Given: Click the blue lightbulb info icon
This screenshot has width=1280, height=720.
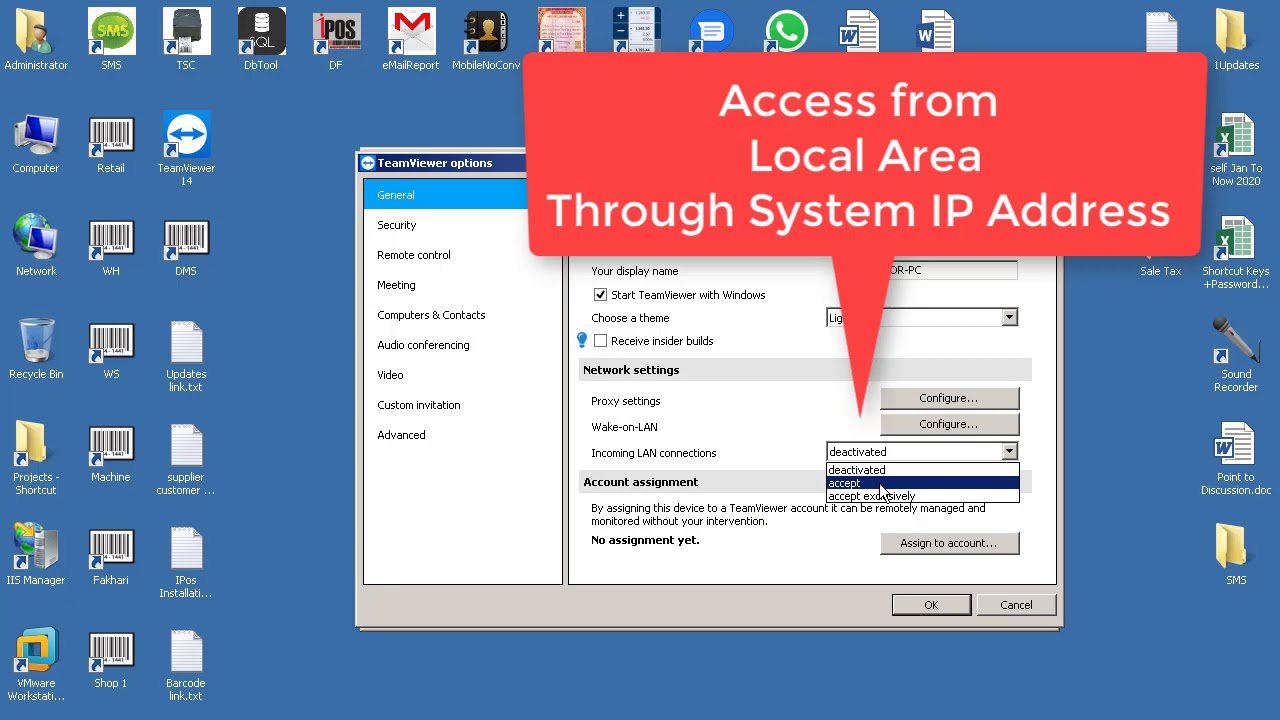Looking at the screenshot, I should pos(582,341).
